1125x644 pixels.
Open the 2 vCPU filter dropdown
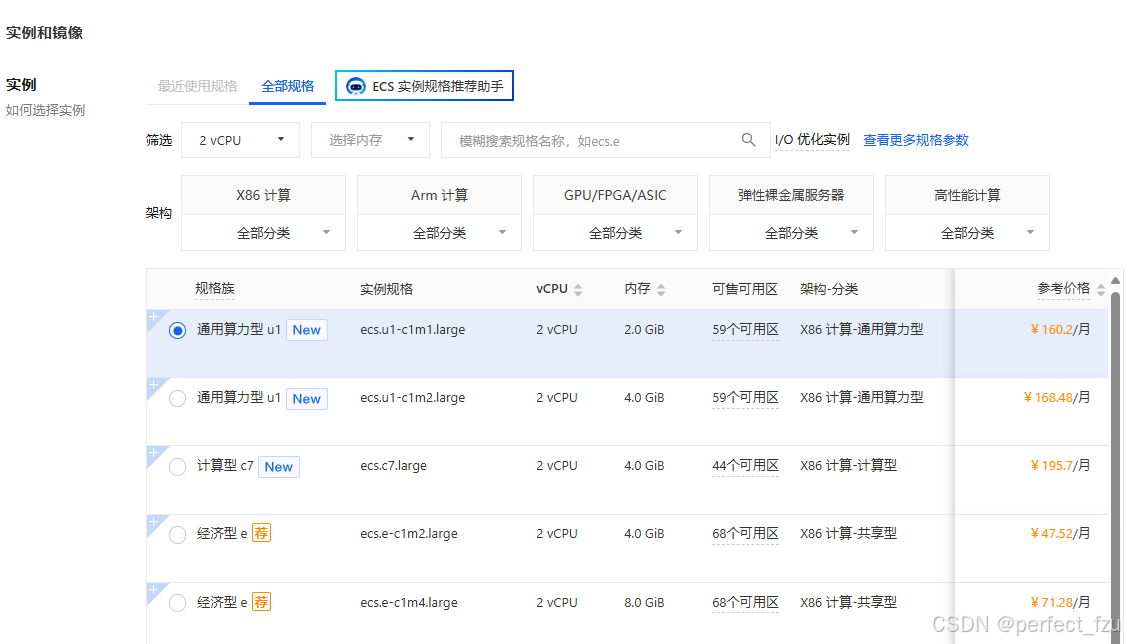[240, 140]
